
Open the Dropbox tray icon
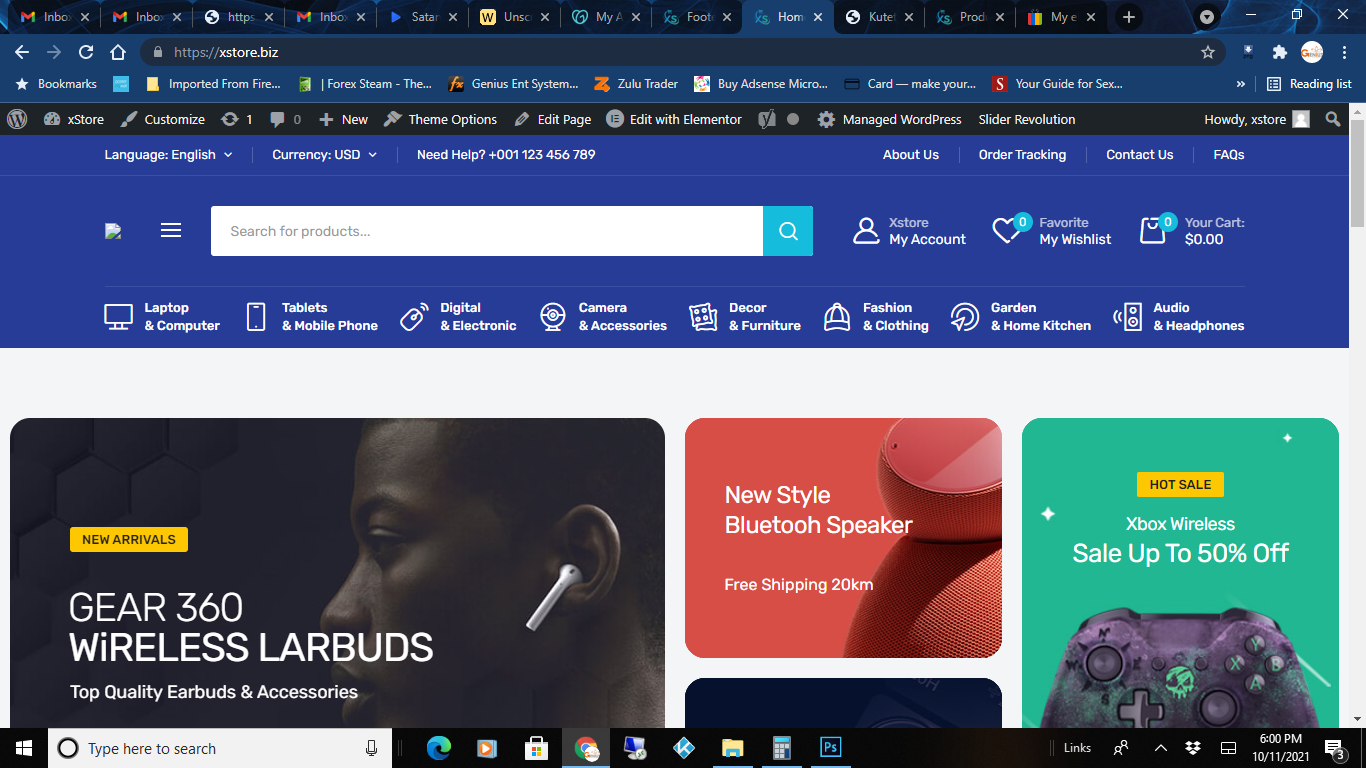tap(1193, 748)
